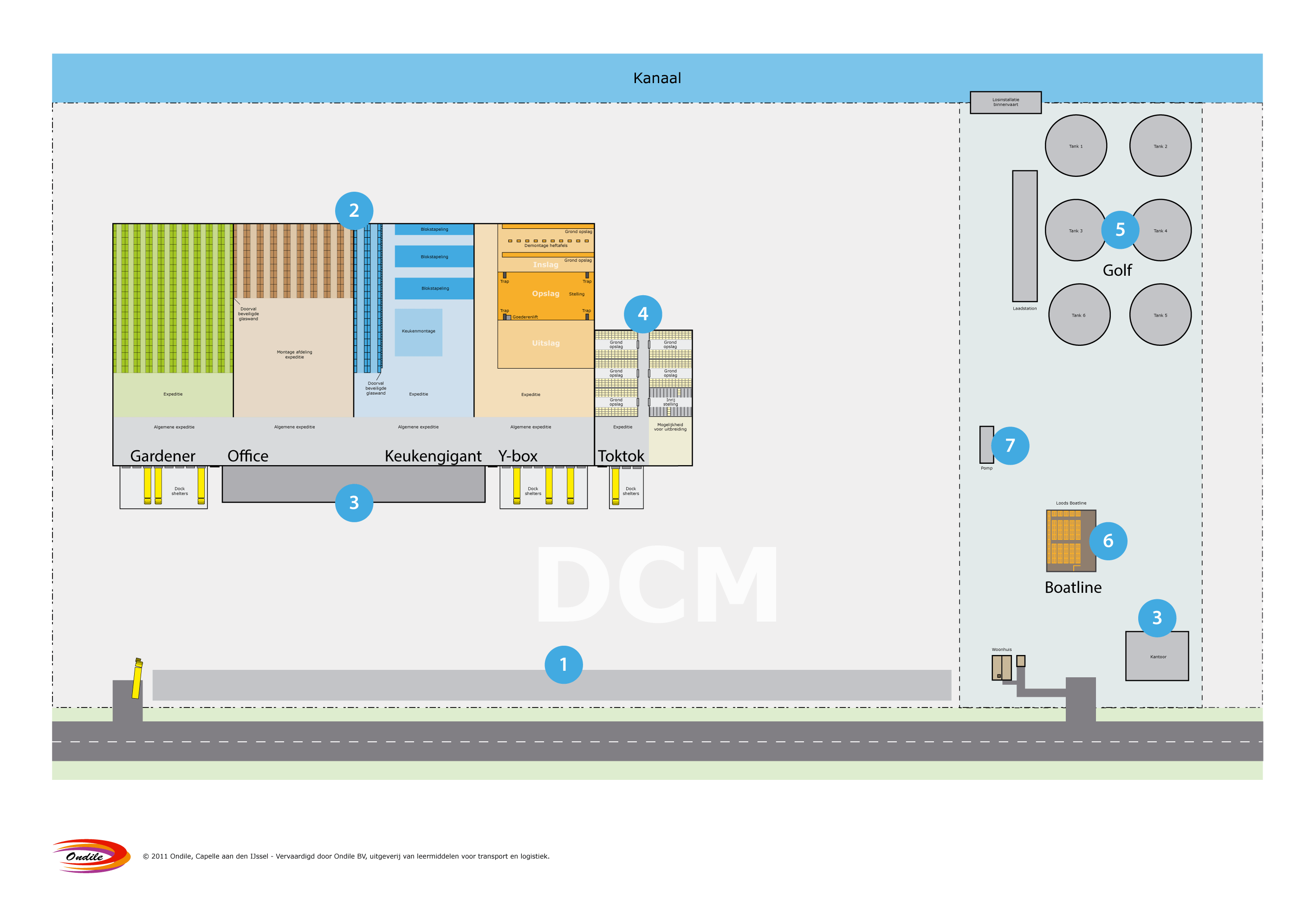This screenshot has height=921, width=1316.
Task: Click blue marker number 7 next to Pomp
Action: [1010, 445]
